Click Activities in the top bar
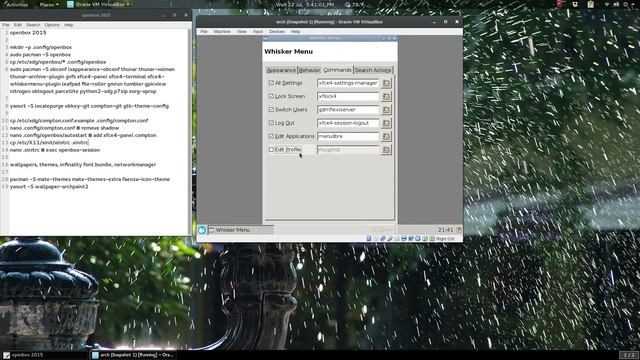Image resolution: width=640 pixels, height=360 pixels. pos(17,4)
